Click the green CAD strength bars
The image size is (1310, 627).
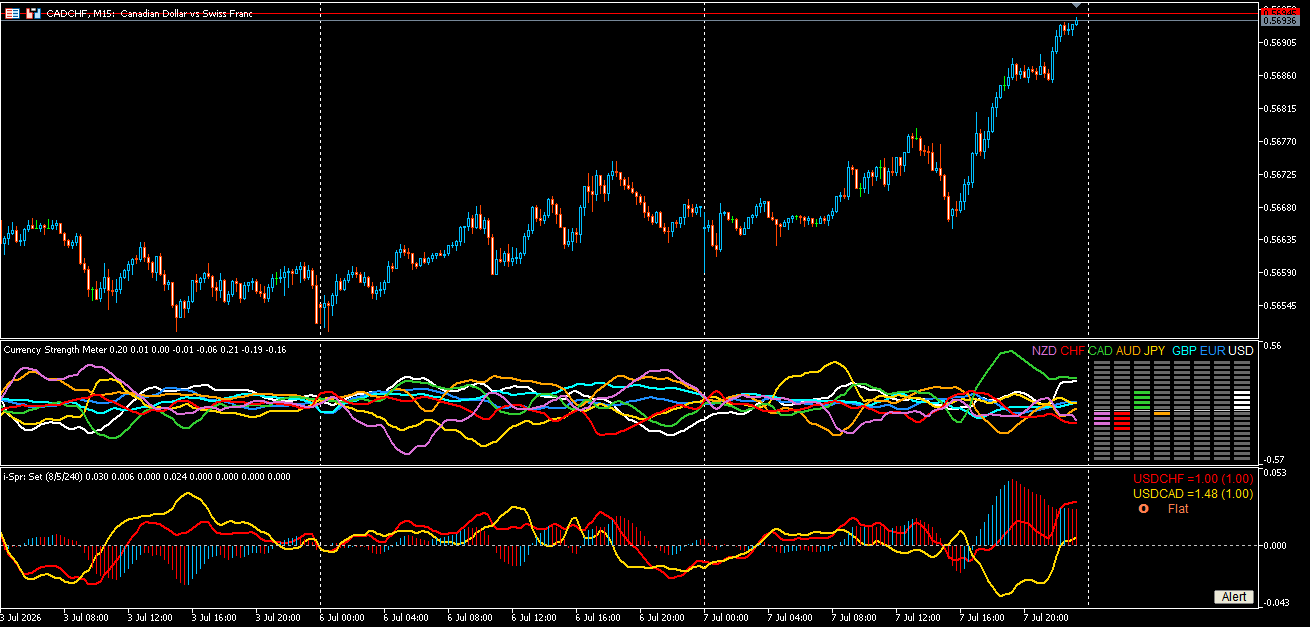[1141, 400]
